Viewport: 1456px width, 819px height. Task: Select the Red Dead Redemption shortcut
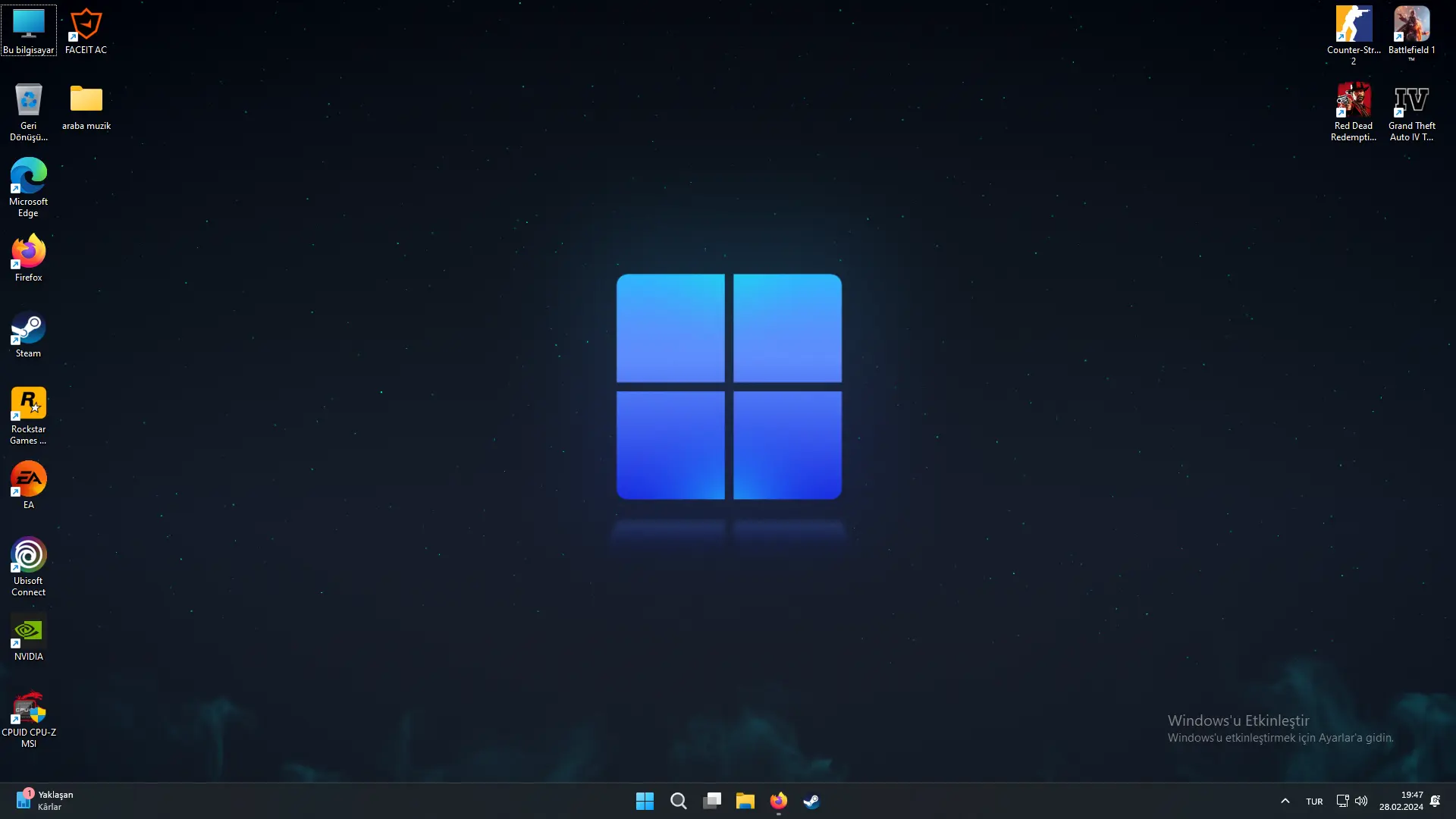pyautogui.click(x=1354, y=112)
